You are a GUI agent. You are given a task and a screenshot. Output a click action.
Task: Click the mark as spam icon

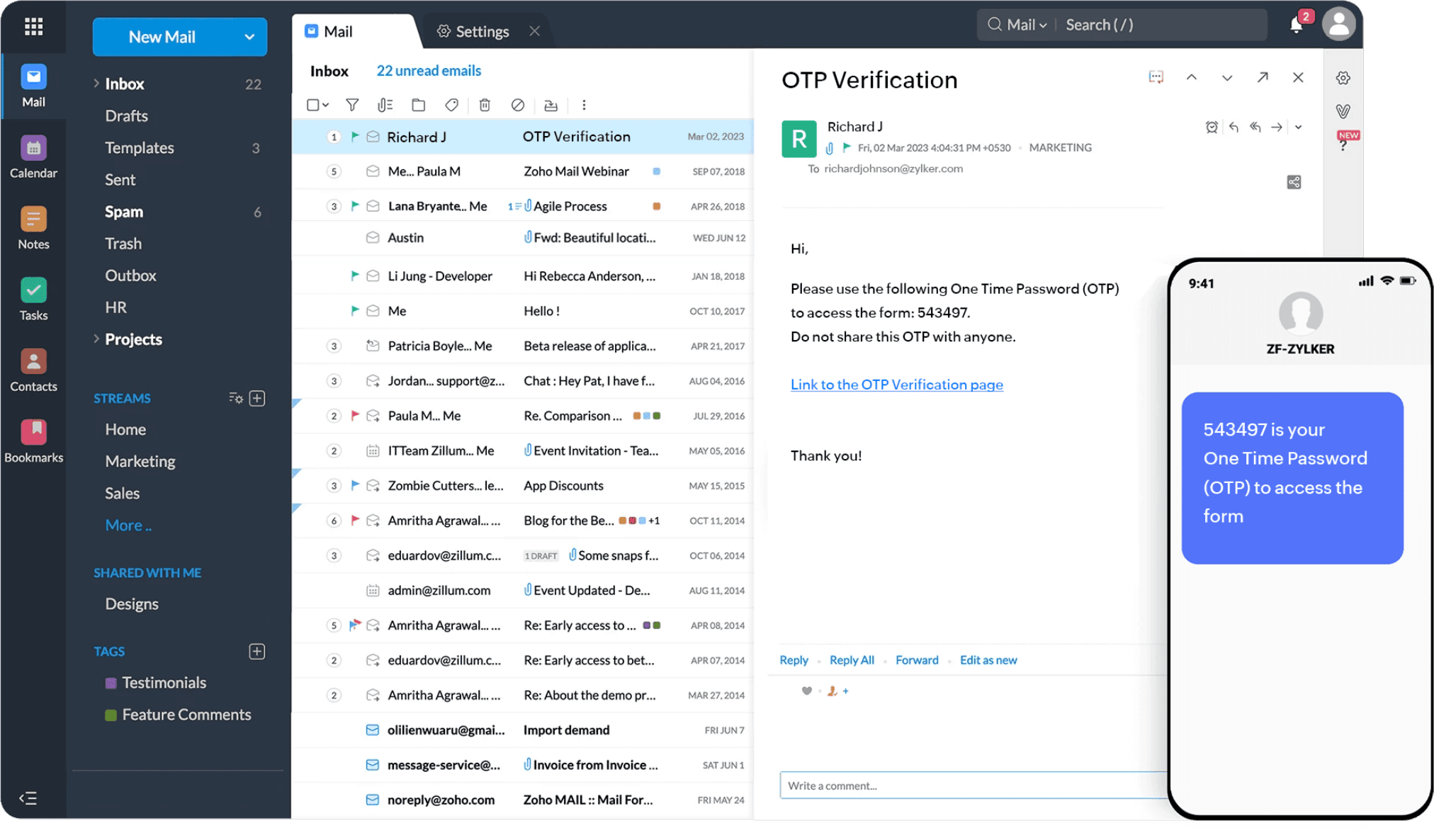click(518, 105)
